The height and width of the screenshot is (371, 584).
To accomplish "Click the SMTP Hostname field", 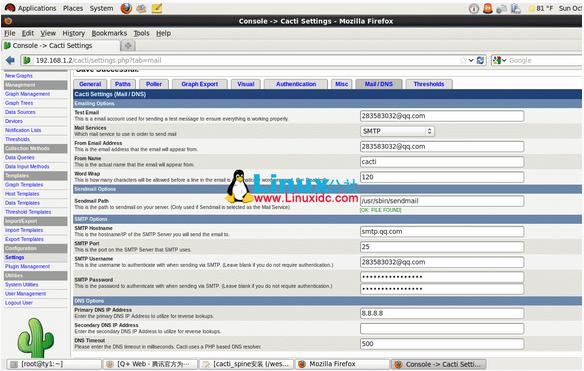I will pyautogui.click(x=442, y=231).
